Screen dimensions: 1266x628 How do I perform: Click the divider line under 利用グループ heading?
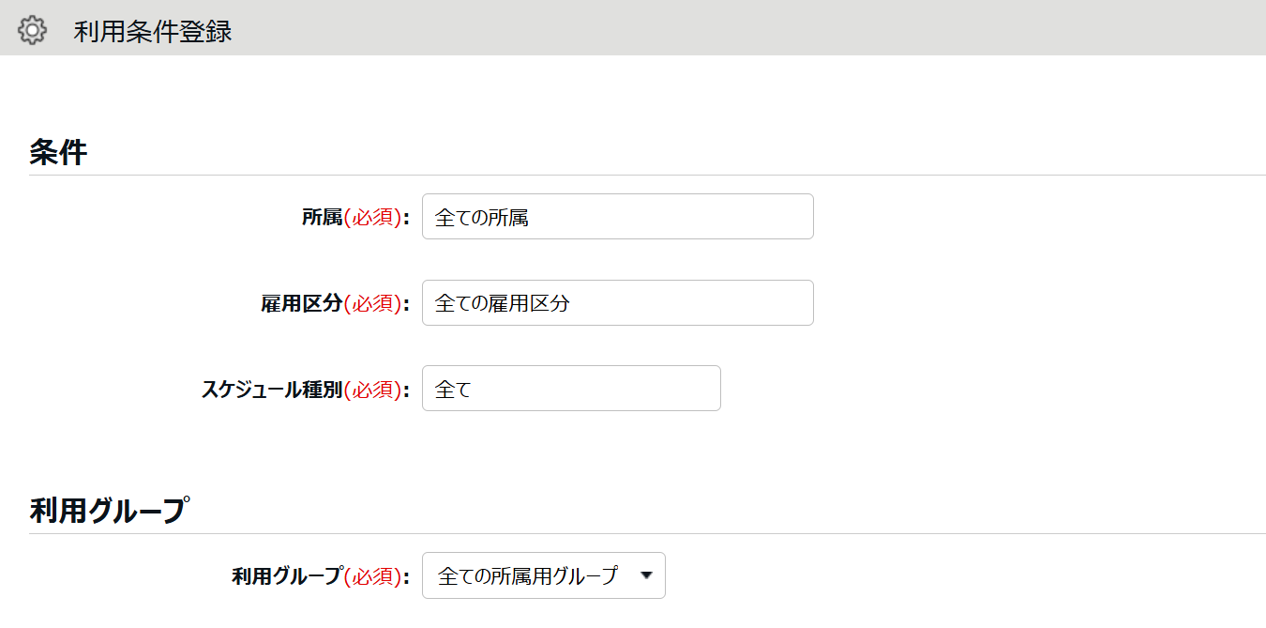(x=647, y=533)
